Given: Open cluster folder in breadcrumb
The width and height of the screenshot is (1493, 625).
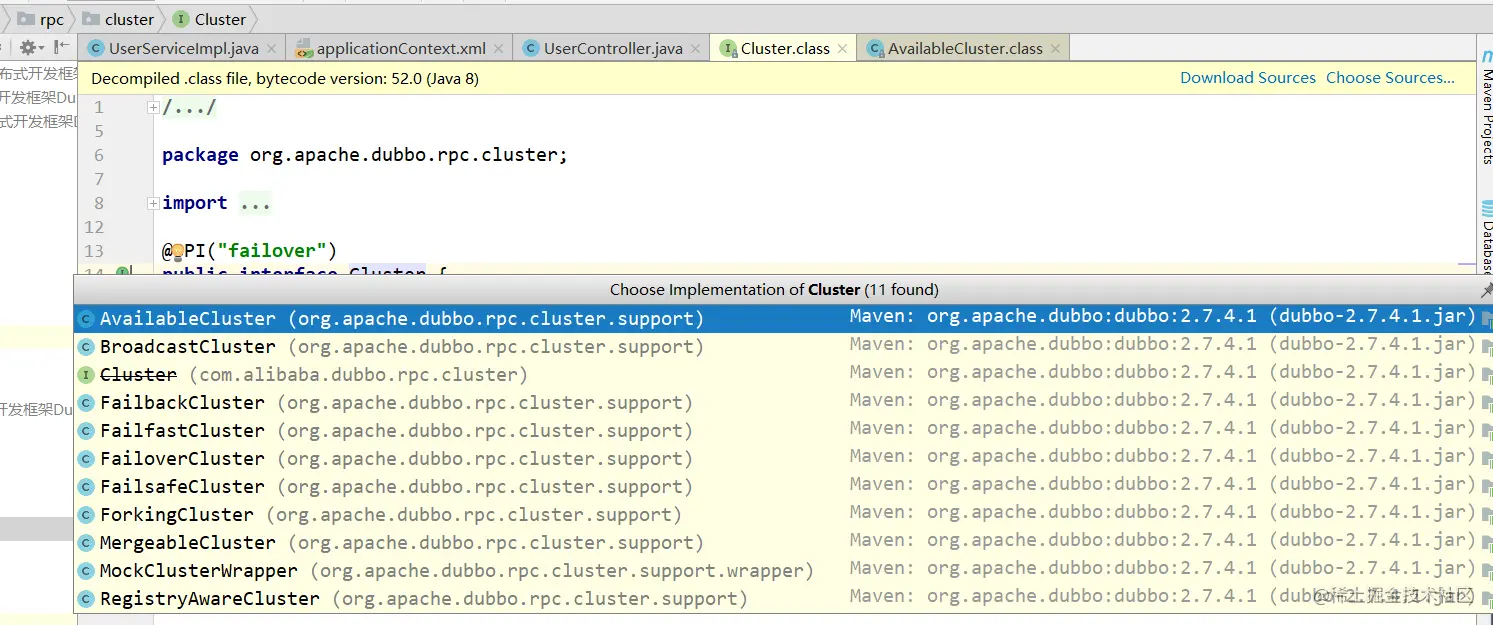Looking at the screenshot, I should [118, 19].
